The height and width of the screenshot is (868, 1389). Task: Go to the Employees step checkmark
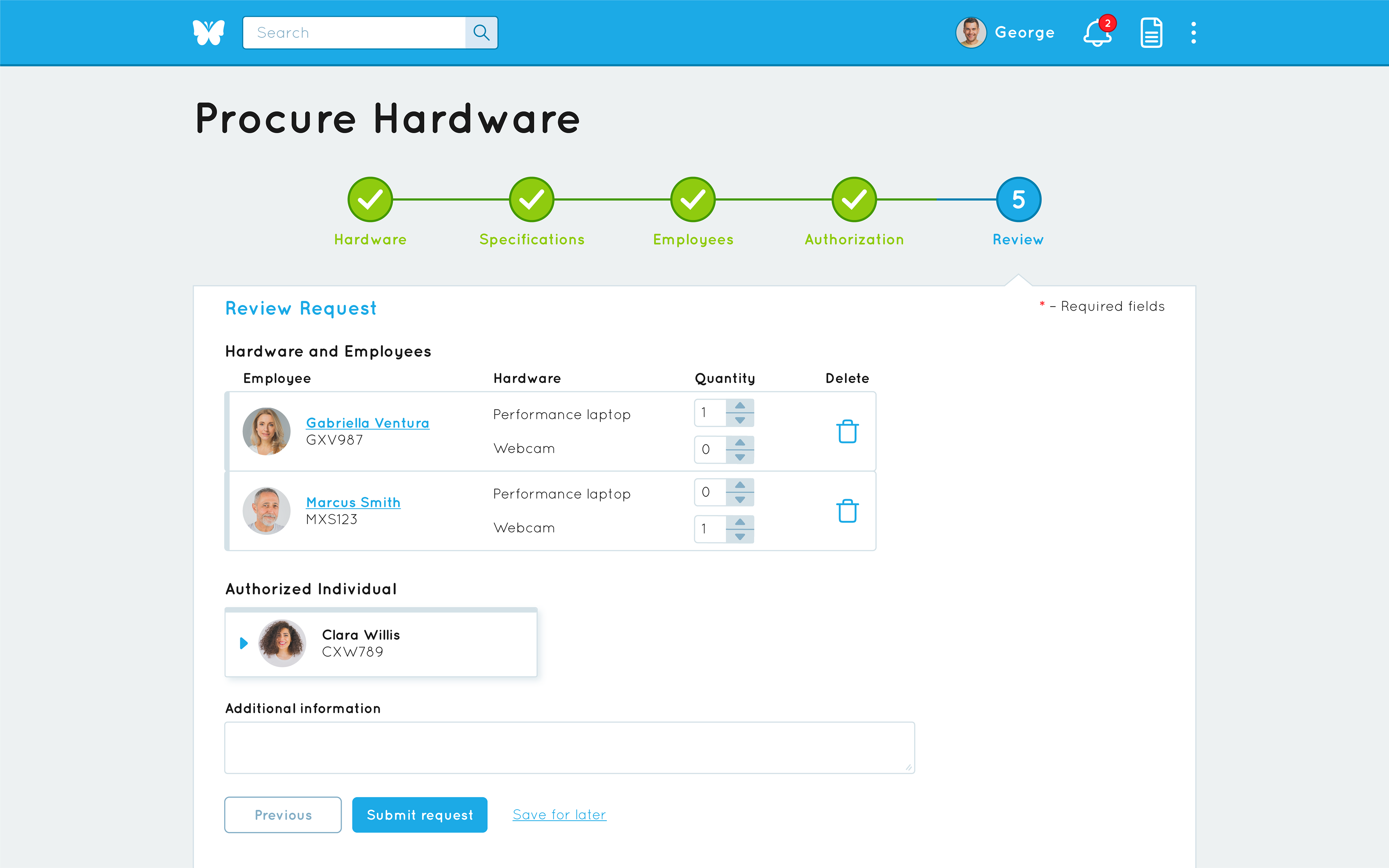693,199
